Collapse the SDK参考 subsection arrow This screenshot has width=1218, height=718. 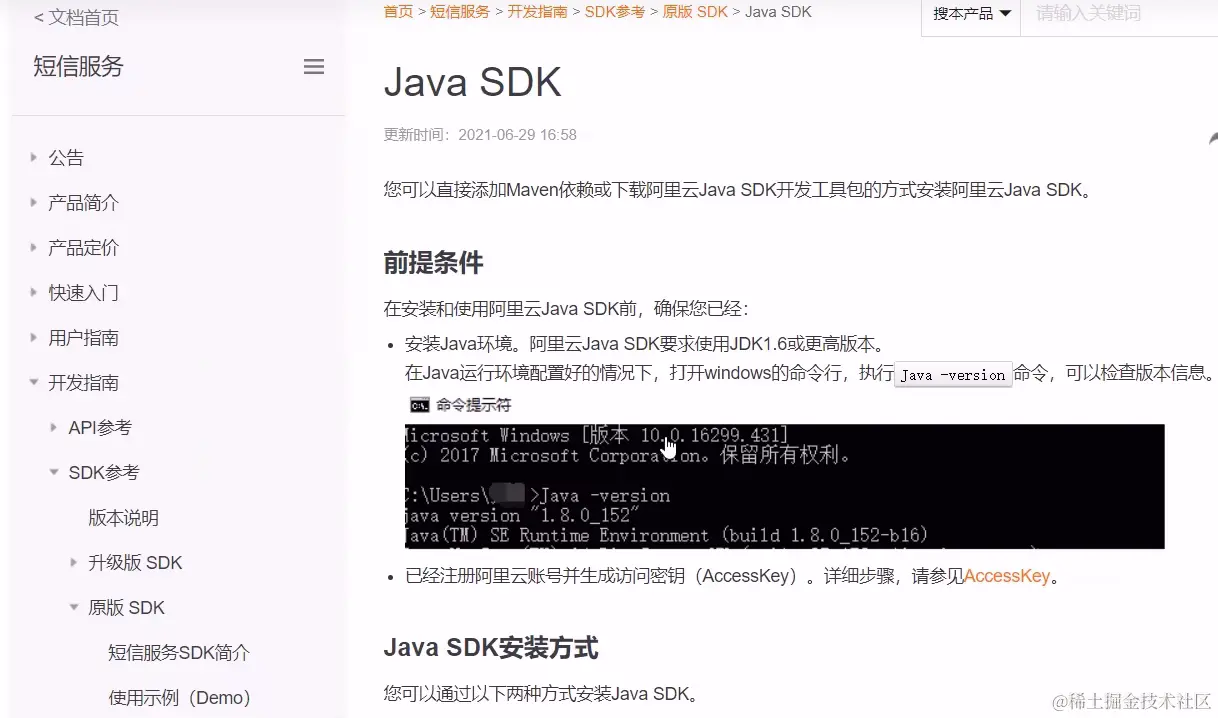(x=54, y=472)
